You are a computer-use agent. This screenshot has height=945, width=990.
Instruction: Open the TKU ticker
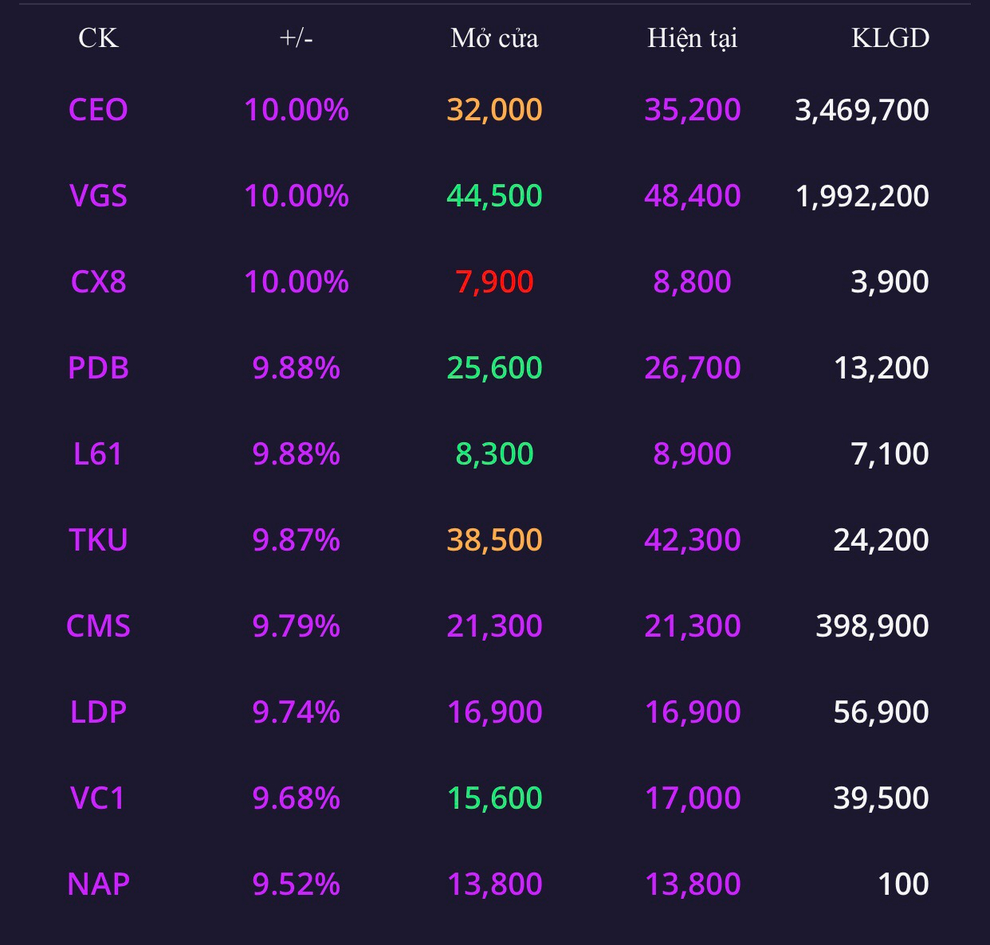point(98,540)
